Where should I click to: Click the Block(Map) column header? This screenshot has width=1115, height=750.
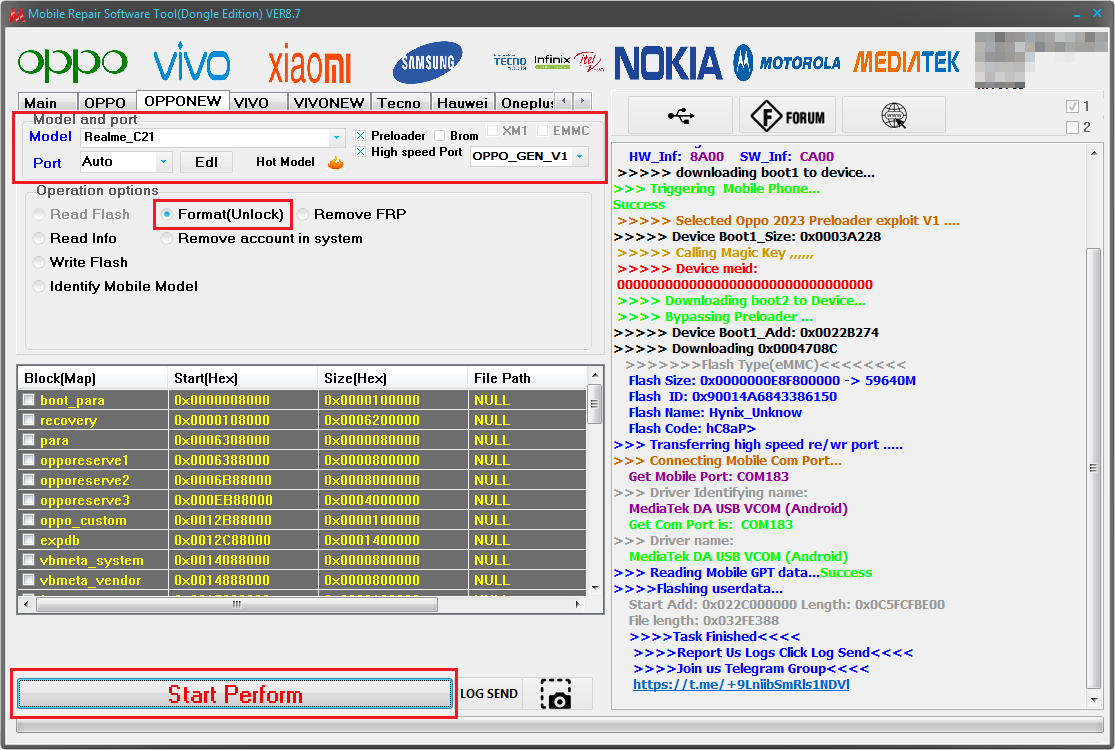pos(93,378)
